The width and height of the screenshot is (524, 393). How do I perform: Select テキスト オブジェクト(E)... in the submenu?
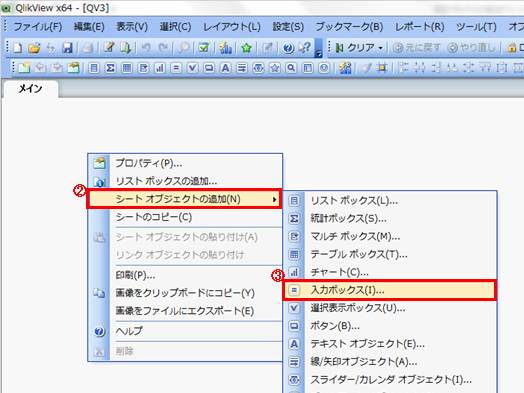point(390,344)
